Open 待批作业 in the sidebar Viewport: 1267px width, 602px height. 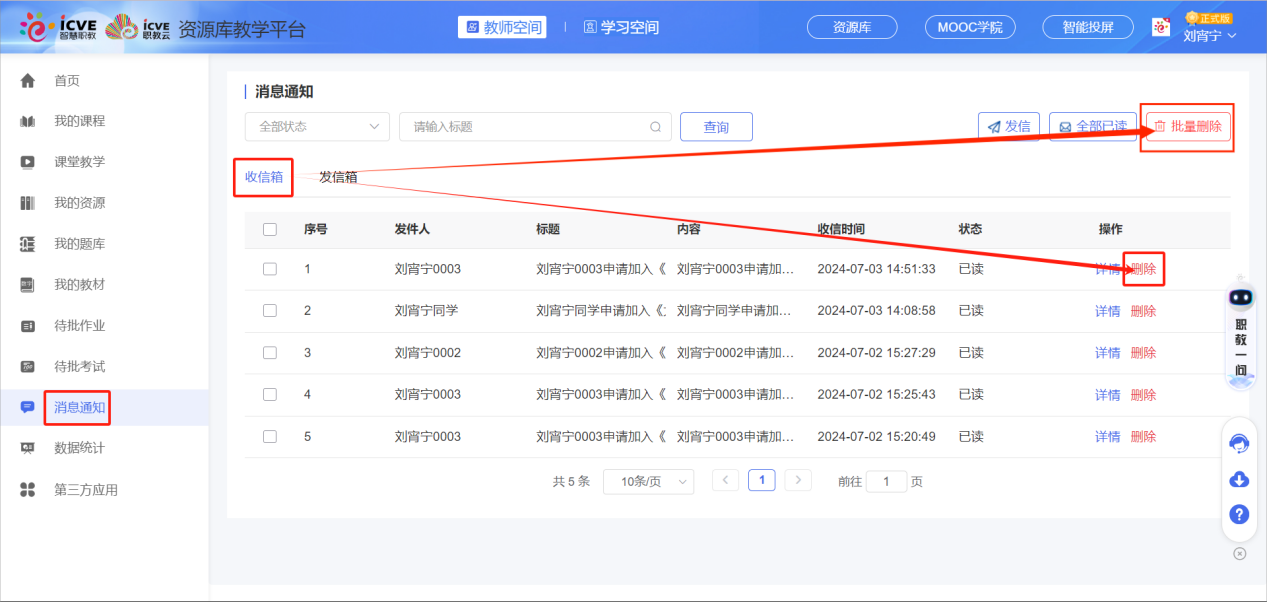[78, 326]
